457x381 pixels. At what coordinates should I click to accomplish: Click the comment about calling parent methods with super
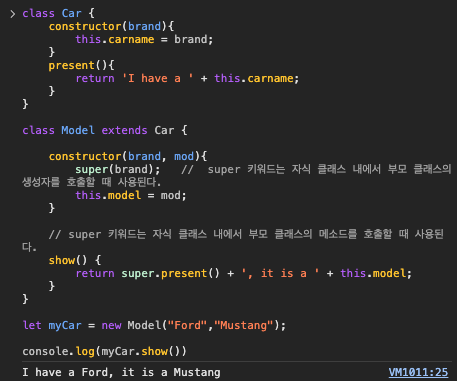(233, 241)
